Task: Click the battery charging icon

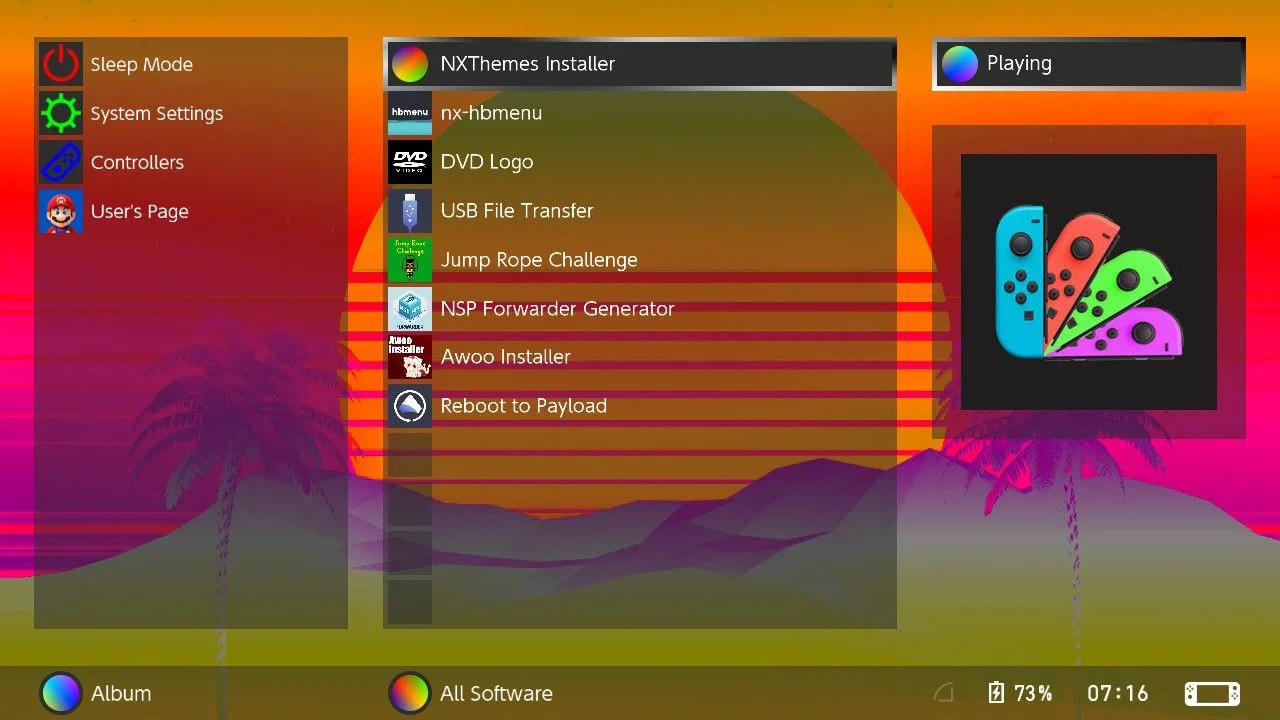Action: coord(996,693)
